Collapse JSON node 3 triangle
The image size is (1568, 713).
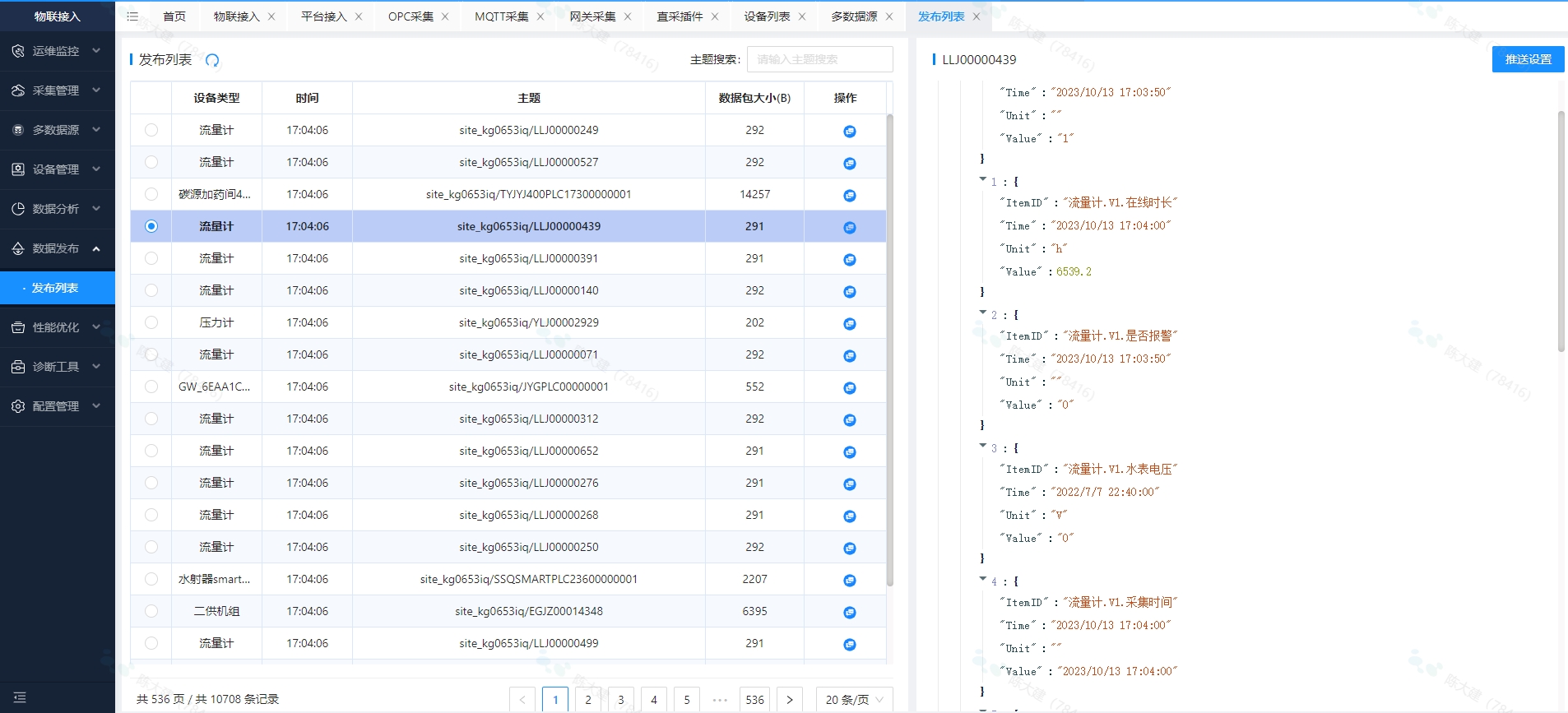coord(983,445)
